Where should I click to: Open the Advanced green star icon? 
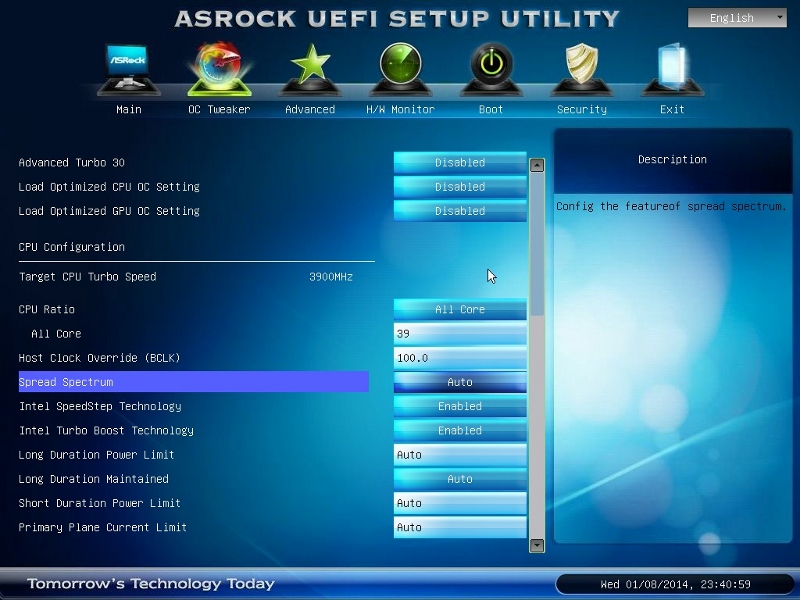pyautogui.click(x=310, y=70)
